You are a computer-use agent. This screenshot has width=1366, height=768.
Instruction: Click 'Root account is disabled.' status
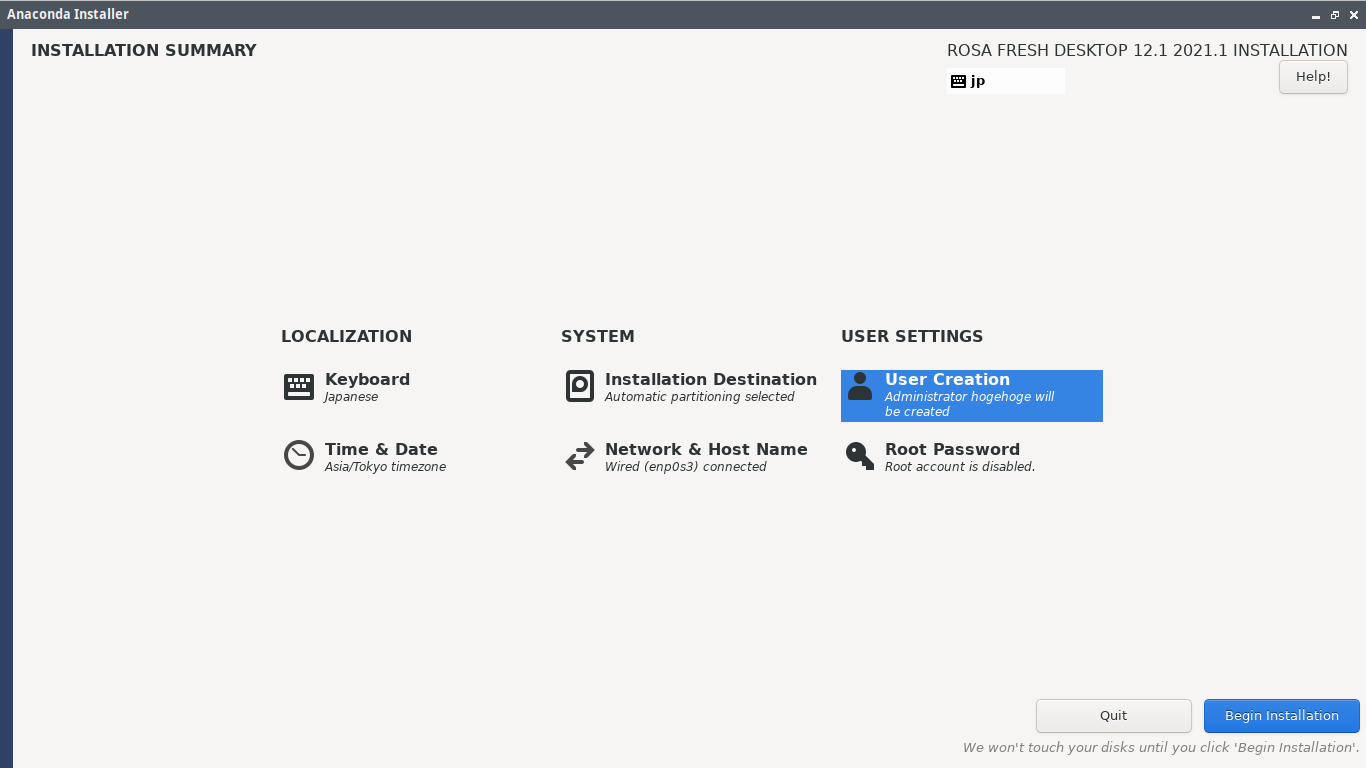[960, 467]
